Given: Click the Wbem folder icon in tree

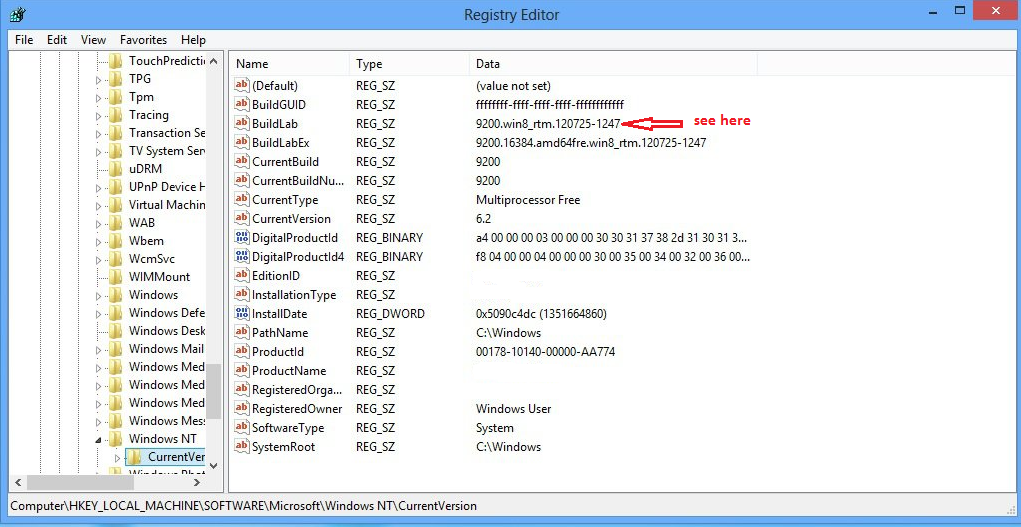Looking at the screenshot, I should (115, 241).
